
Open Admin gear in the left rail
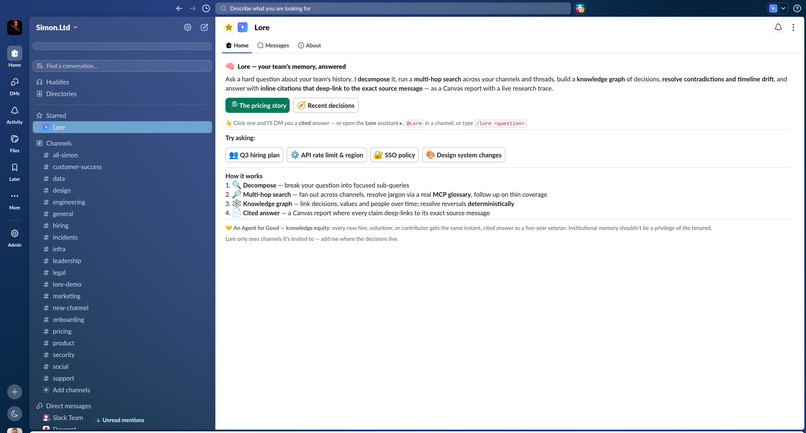14,237
